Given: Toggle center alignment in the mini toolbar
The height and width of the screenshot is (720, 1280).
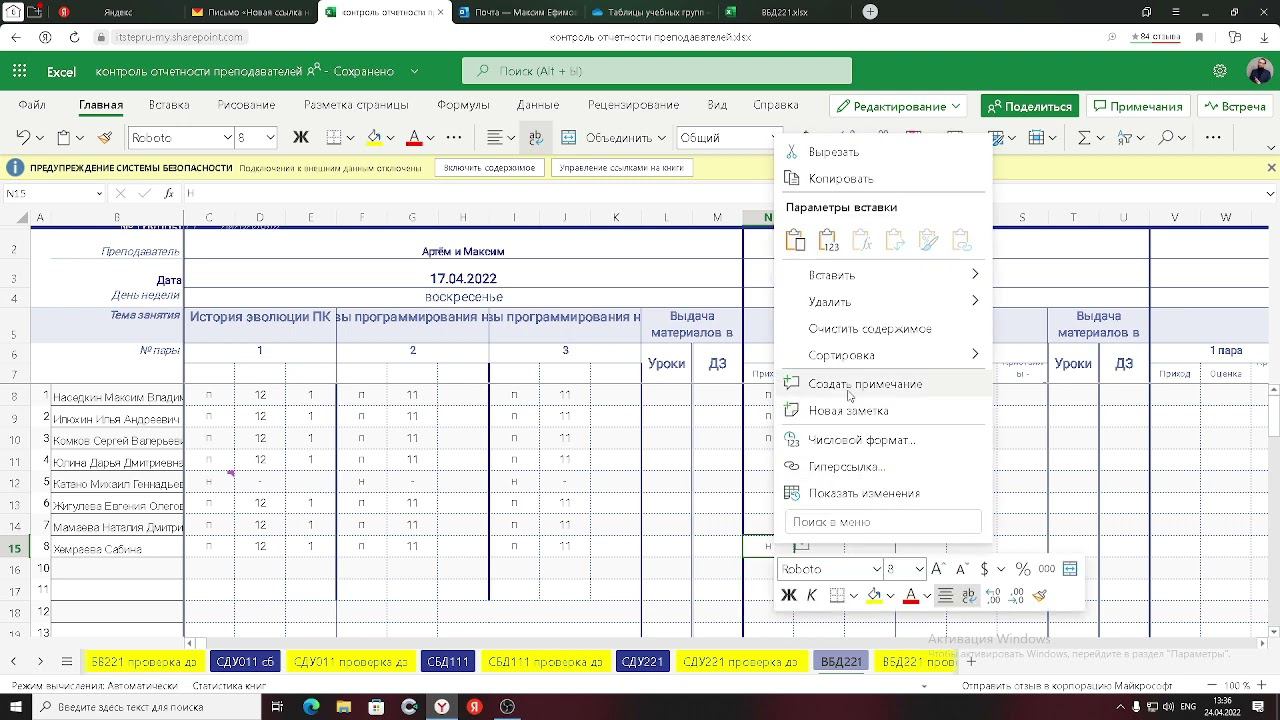Looking at the screenshot, I should tap(945, 596).
